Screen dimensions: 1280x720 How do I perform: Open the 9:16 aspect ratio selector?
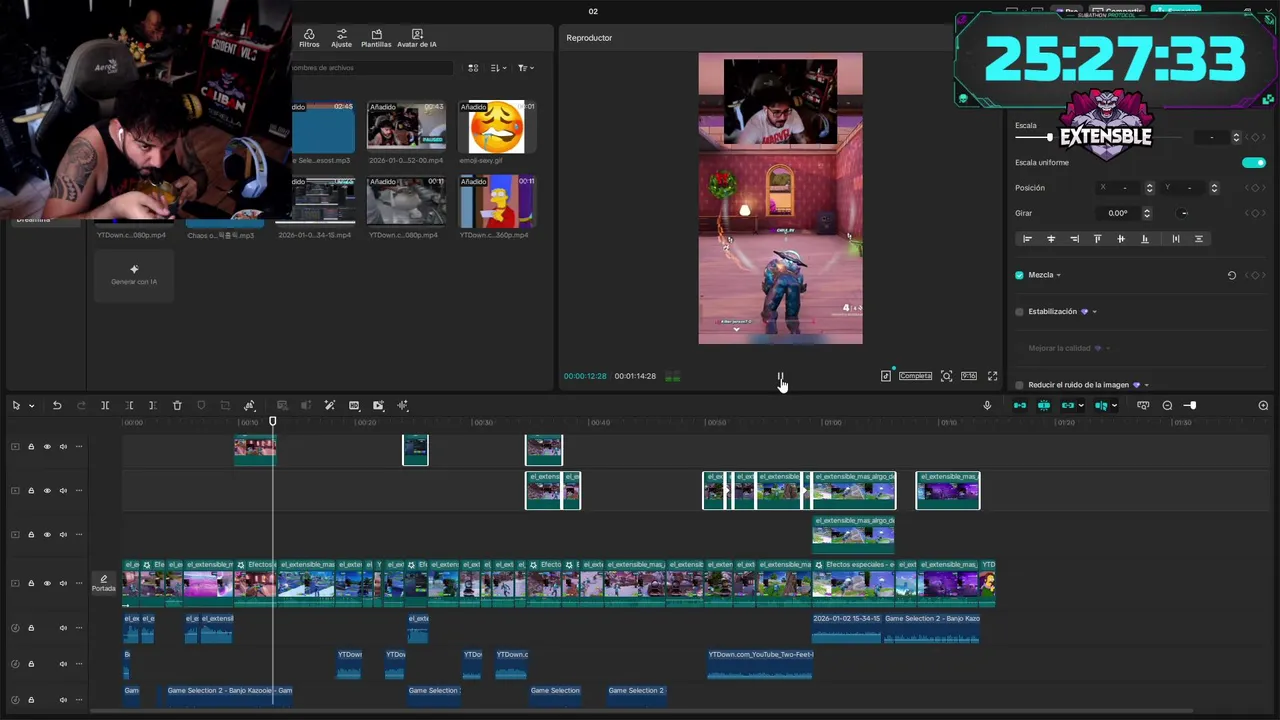pos(969,376)
